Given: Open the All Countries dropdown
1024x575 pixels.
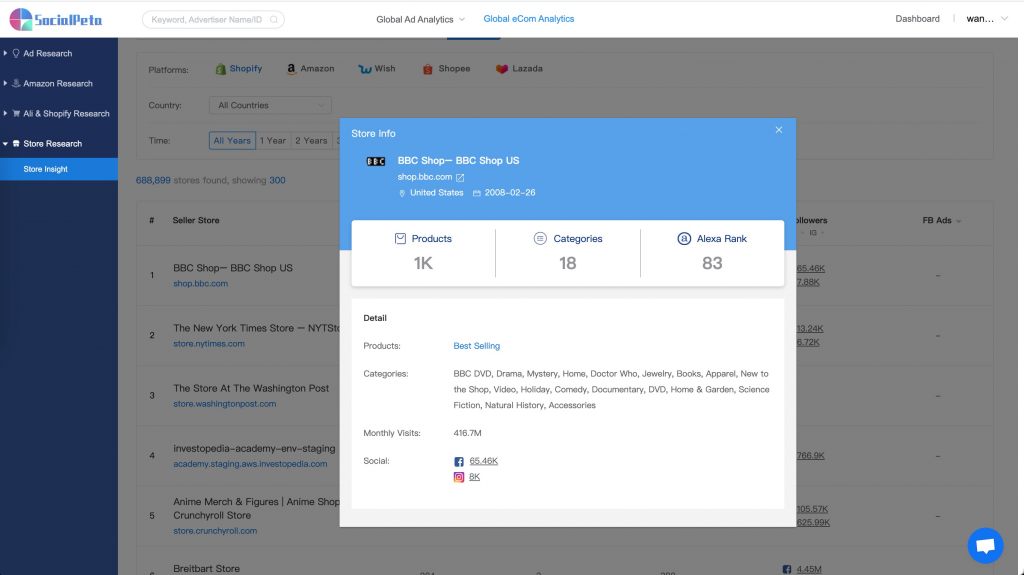Looking at the screenshot, I should pos(270,105).
